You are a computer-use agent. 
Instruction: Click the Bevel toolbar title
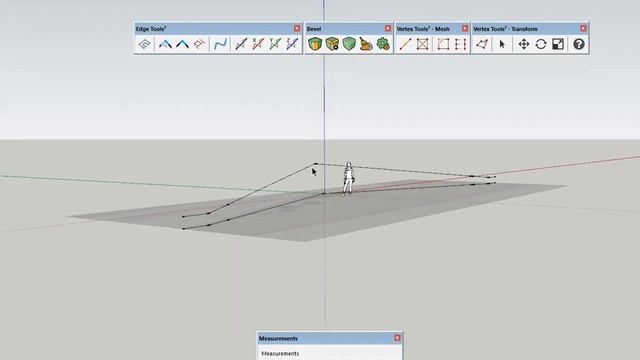click(314, 29)
